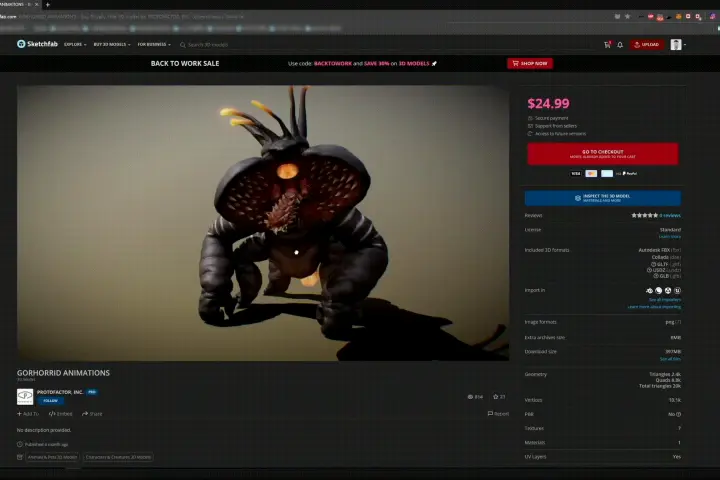
Task: Click the Embed option
Action: [61, 414]
